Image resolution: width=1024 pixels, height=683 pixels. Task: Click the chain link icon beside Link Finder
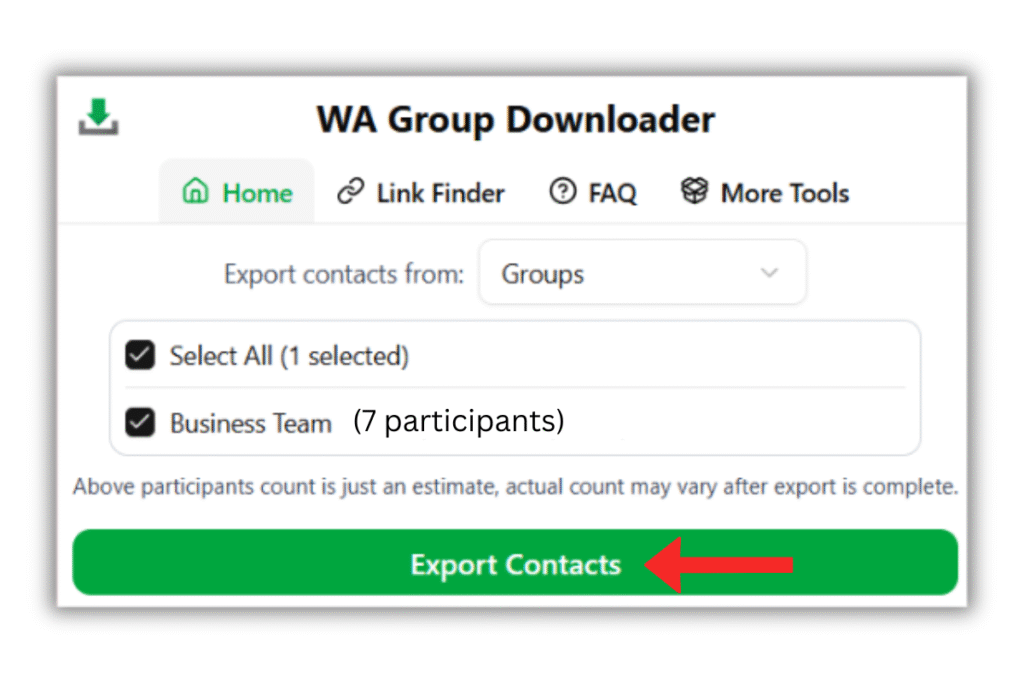point(351,192)
